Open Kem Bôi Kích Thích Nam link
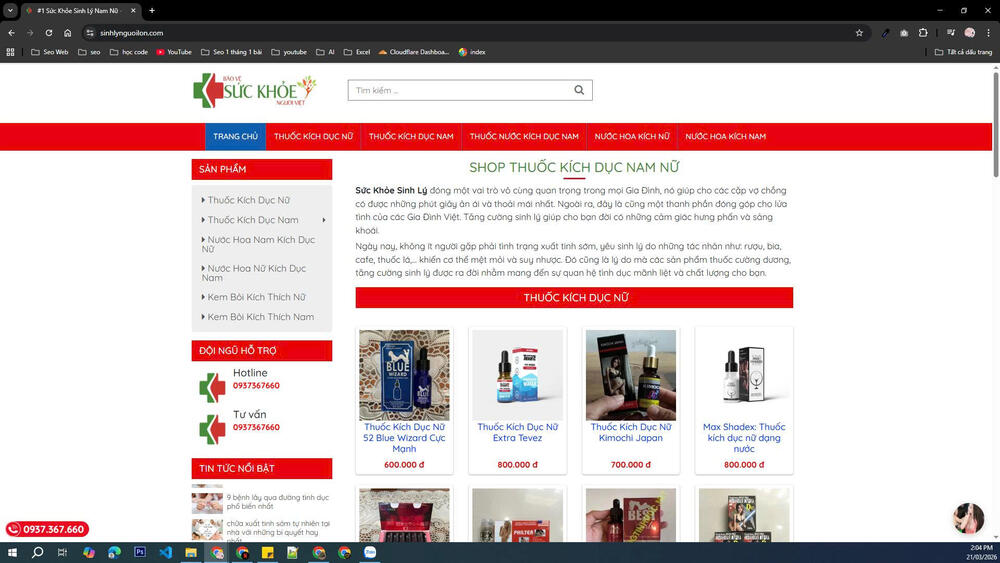Viewport: 1000px width, 563px height. click(x=260, y=317)
